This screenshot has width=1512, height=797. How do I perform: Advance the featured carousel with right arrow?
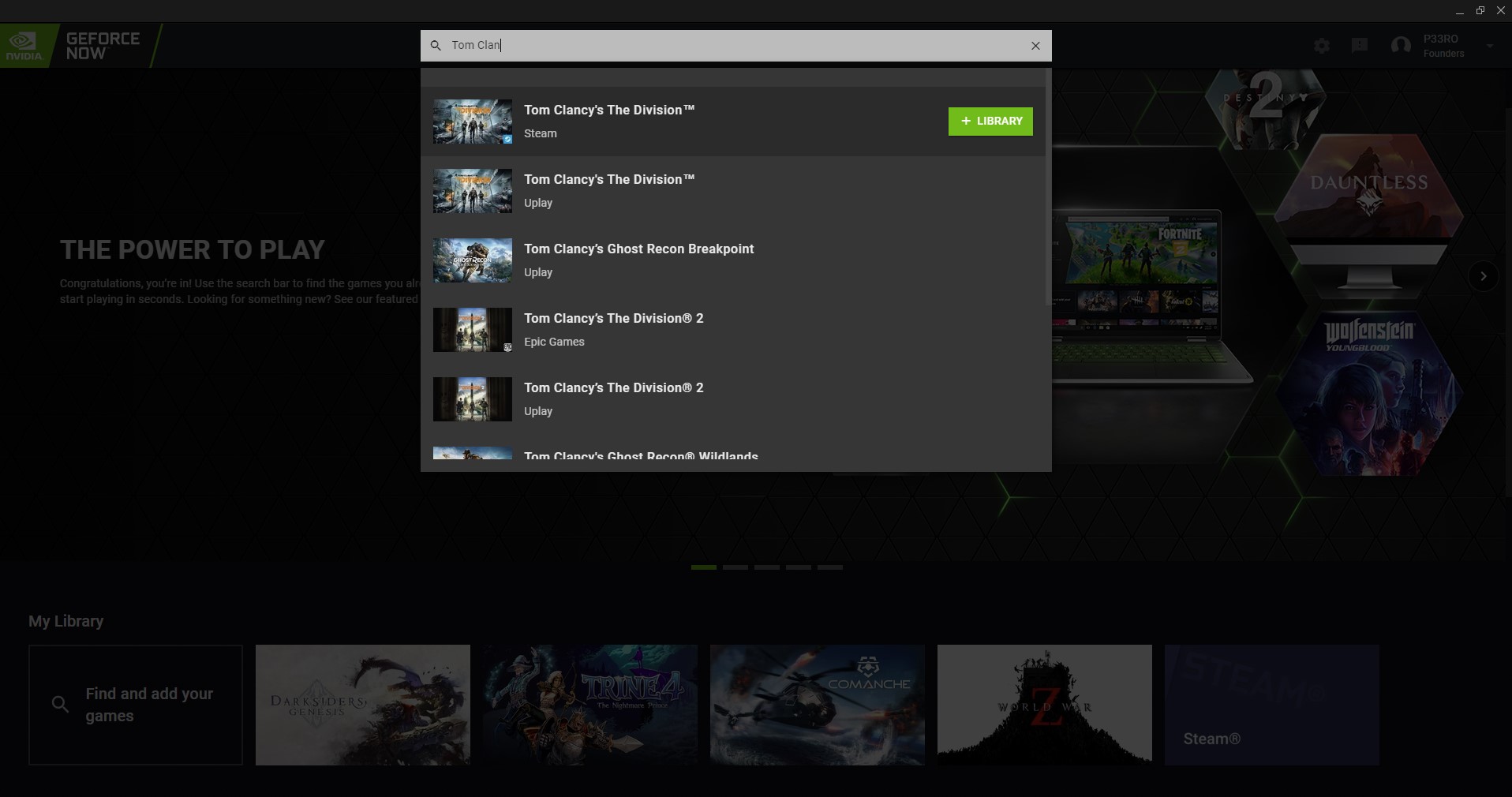click(x=1483, y=276)
